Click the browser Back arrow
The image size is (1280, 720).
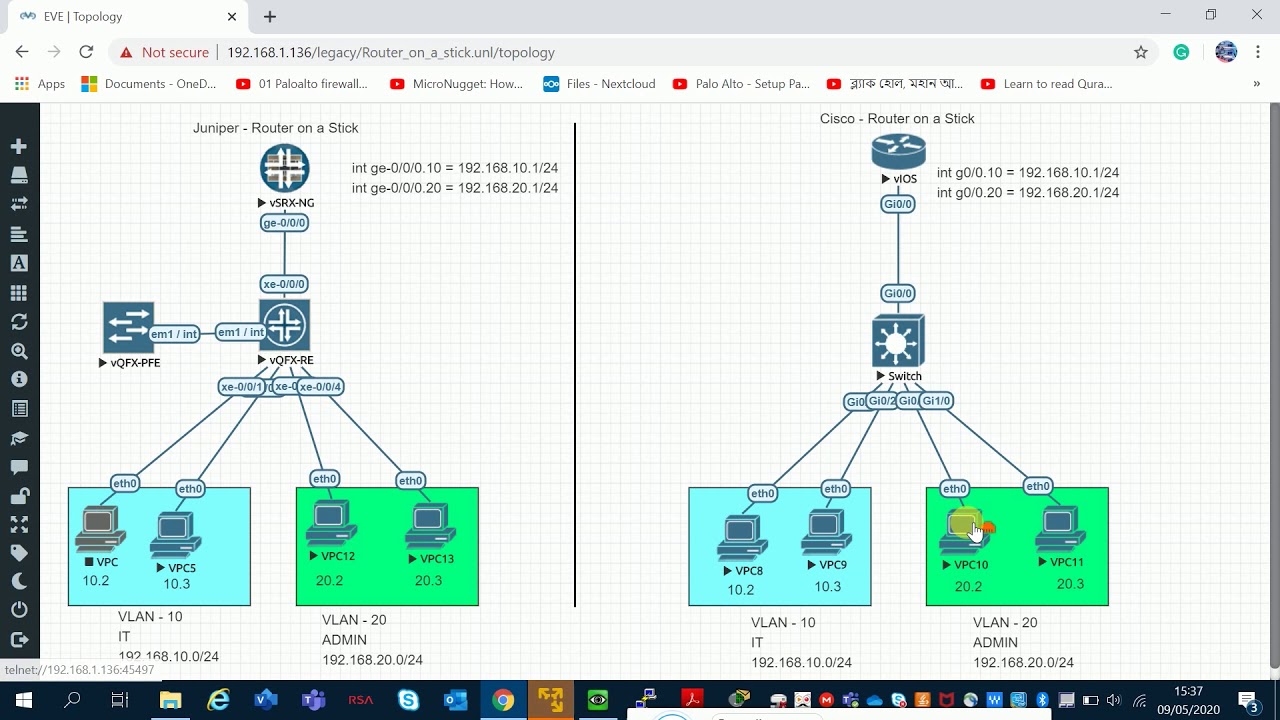(22, 52)
